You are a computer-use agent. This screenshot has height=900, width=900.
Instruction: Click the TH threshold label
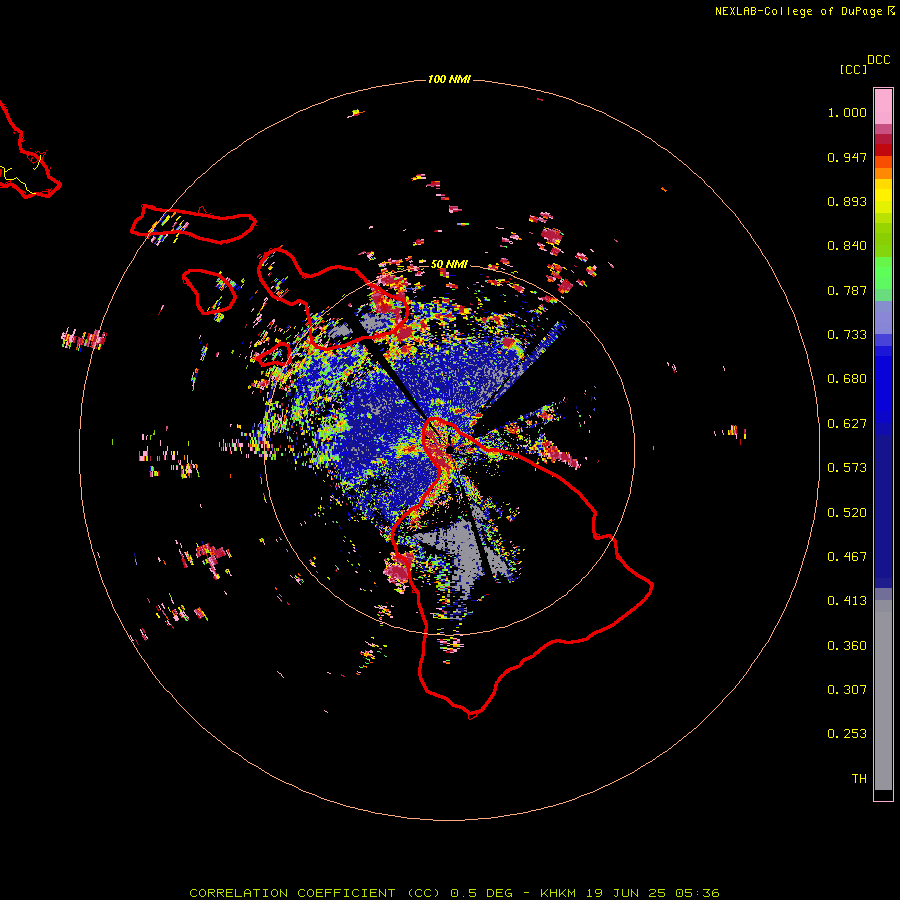coord(859,779)
